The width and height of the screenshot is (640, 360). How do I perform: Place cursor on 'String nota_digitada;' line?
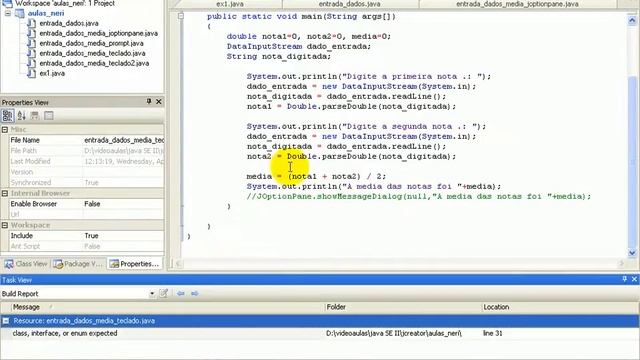pos(279,56)
